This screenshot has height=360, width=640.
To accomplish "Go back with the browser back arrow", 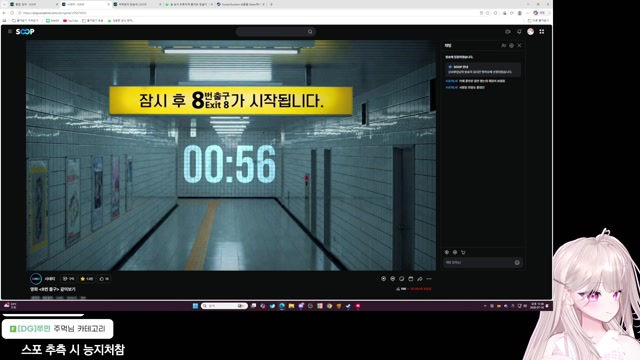I will [x=4, y=13].
